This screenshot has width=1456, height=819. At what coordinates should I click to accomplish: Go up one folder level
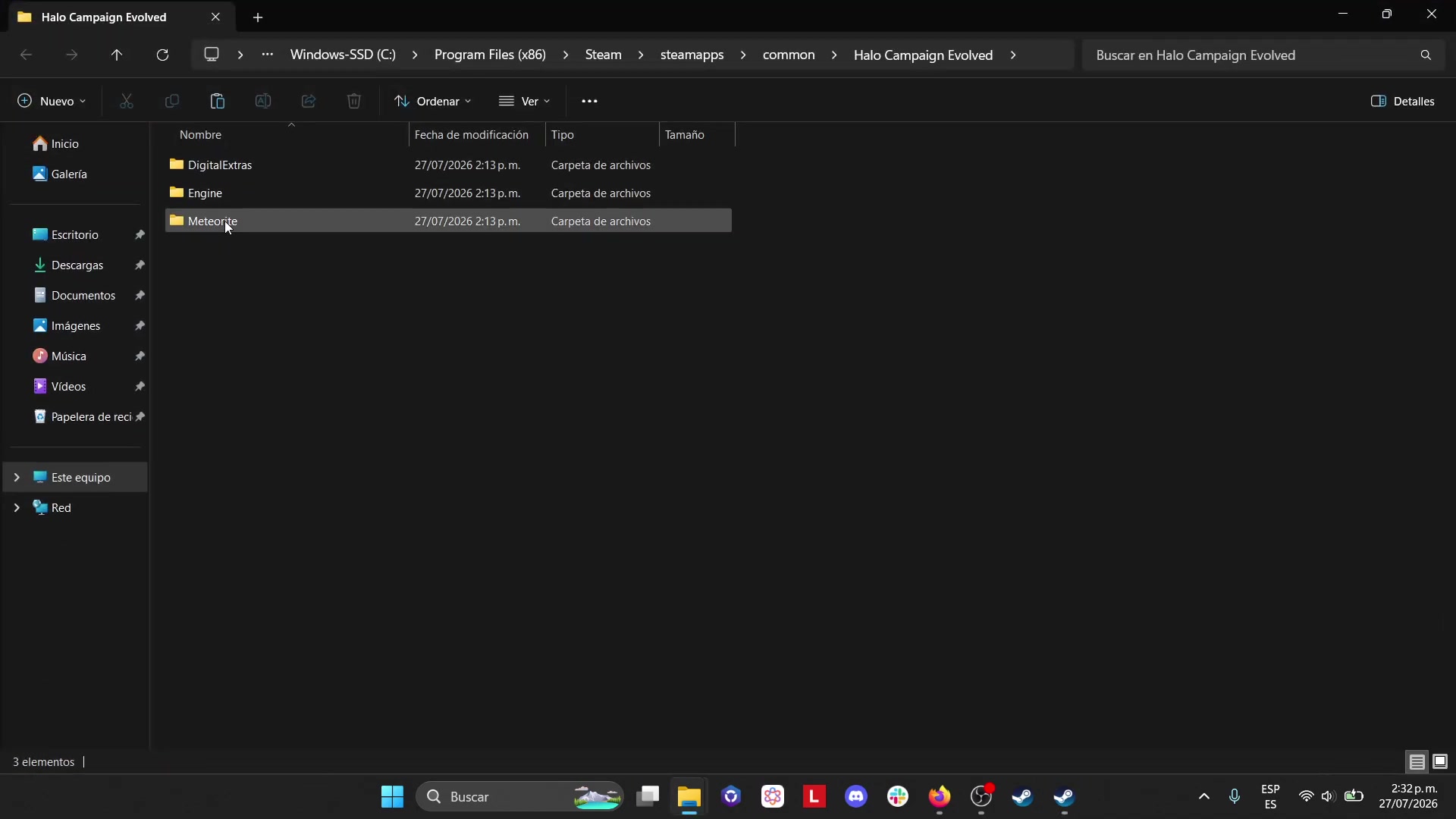(x=117, y=55)
